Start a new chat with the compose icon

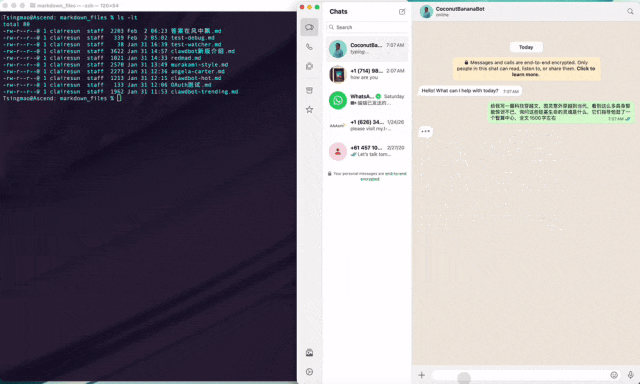pyautogui.click(x=402, y=12)
